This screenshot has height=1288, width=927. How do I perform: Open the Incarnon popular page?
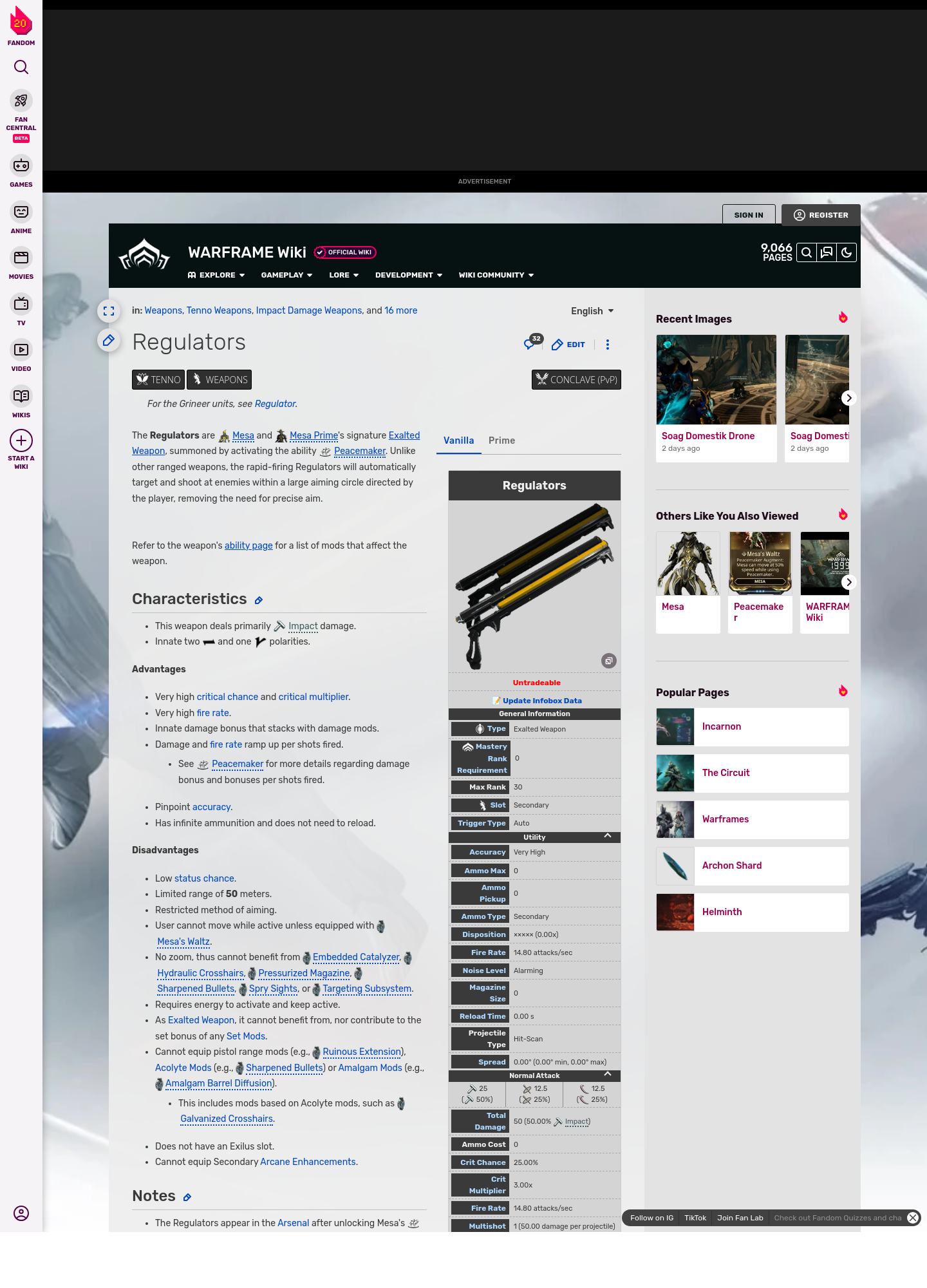pyautogui.click(x=753, y=727)
